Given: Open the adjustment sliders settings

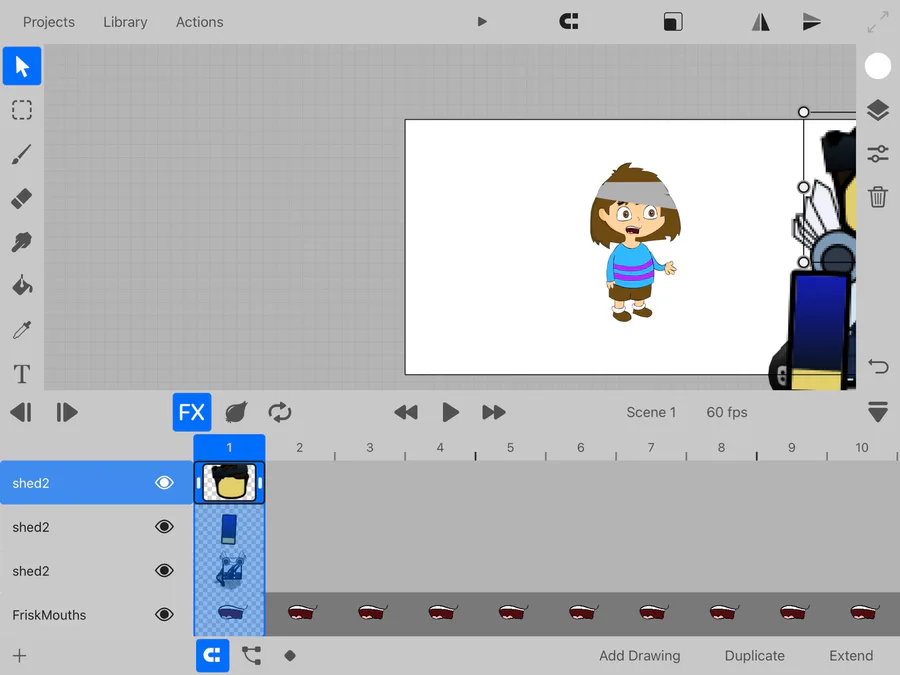Looking at the screenshot, I should click(878, 154).
